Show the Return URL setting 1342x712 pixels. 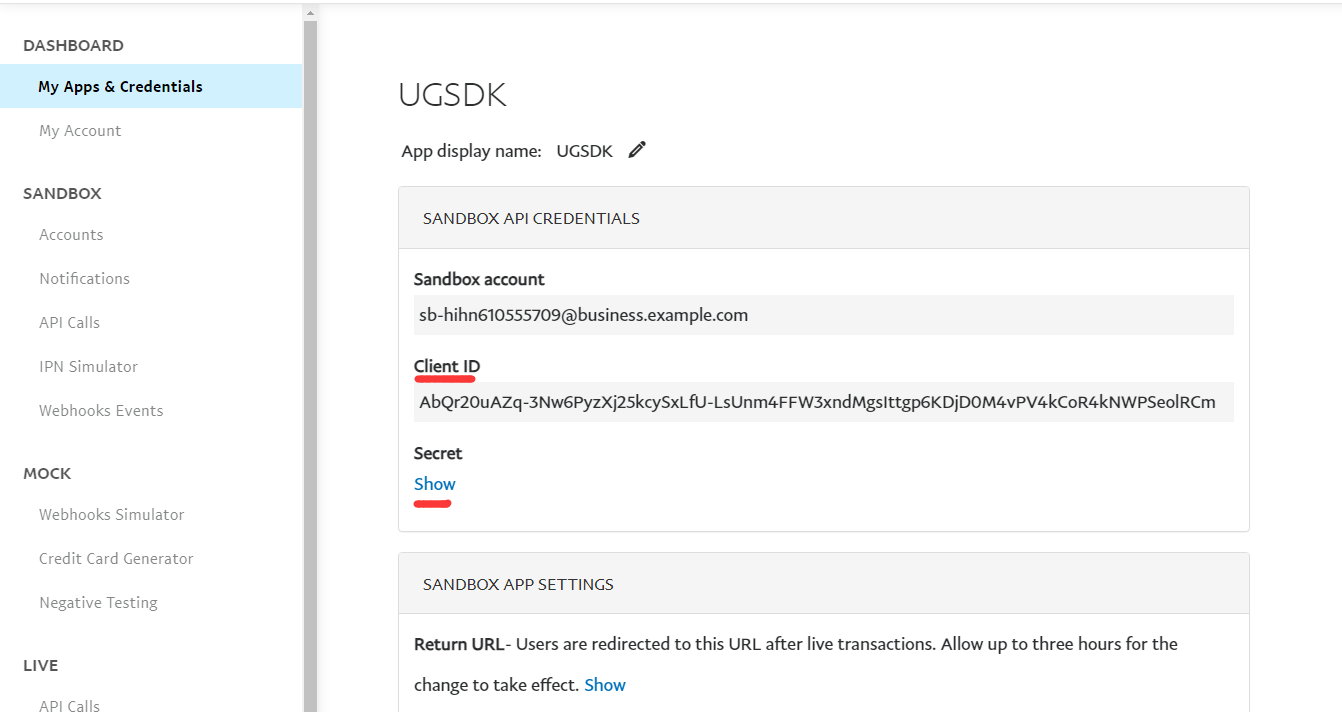click(605, 685)
